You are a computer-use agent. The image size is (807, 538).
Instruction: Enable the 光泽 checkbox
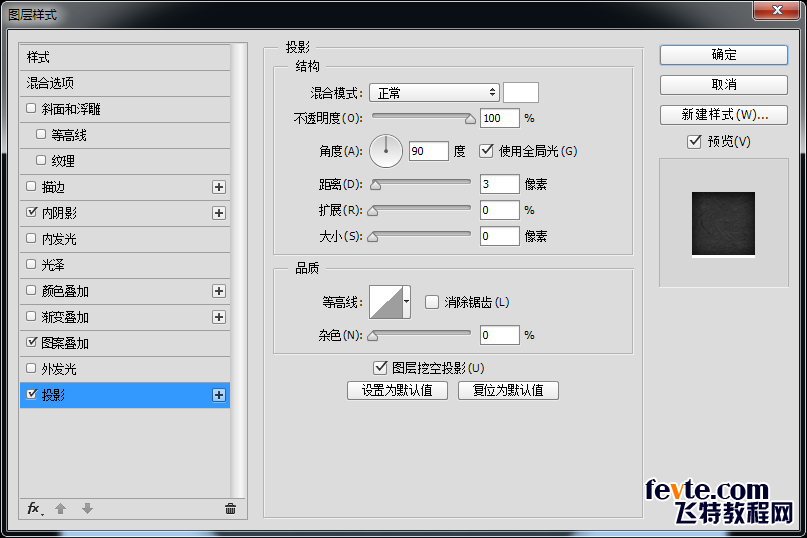pos(31,264)
